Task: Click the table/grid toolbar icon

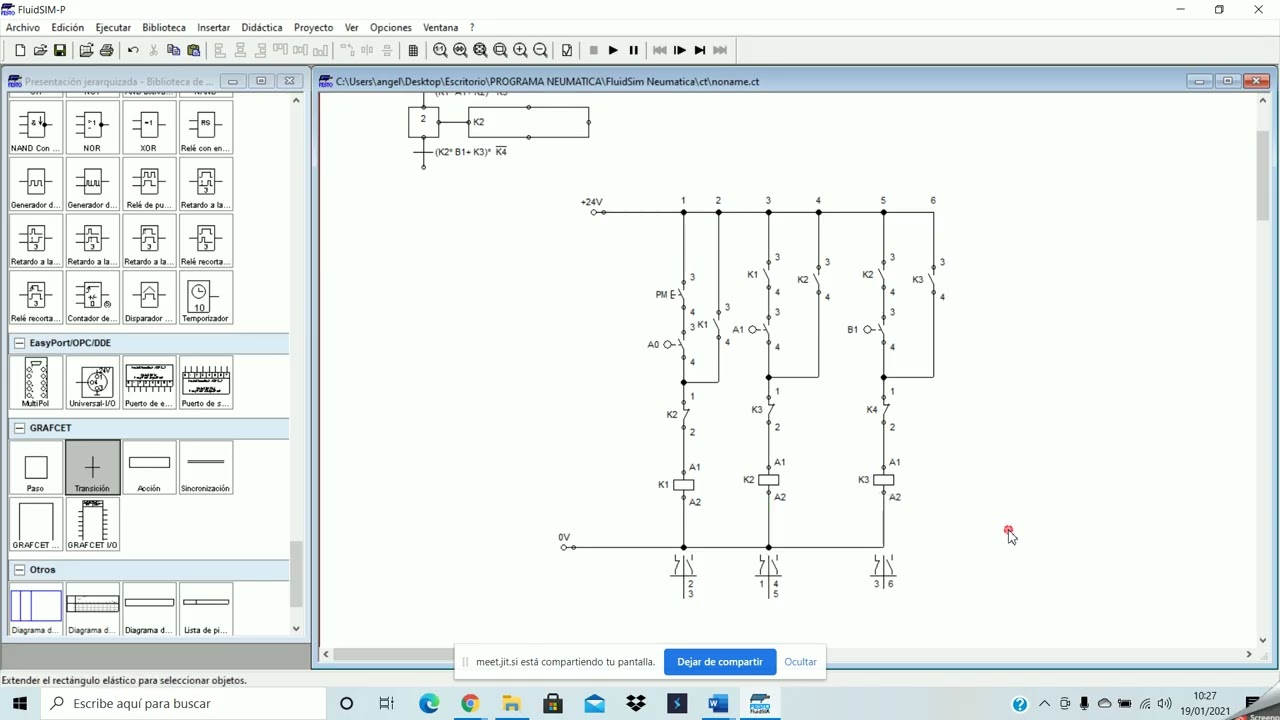Action: (x=413, y=50)
